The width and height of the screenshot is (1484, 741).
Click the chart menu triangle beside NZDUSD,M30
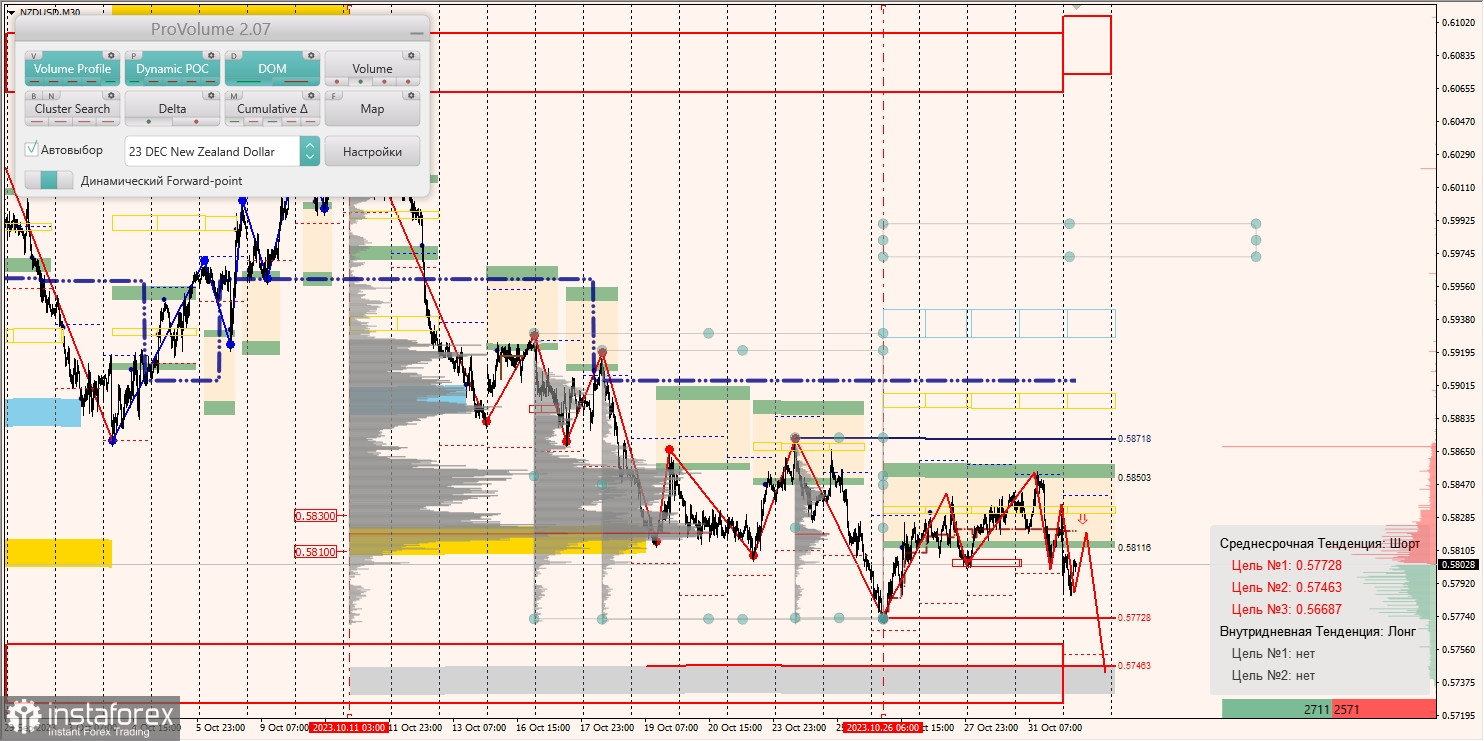[x=10, y=12]
